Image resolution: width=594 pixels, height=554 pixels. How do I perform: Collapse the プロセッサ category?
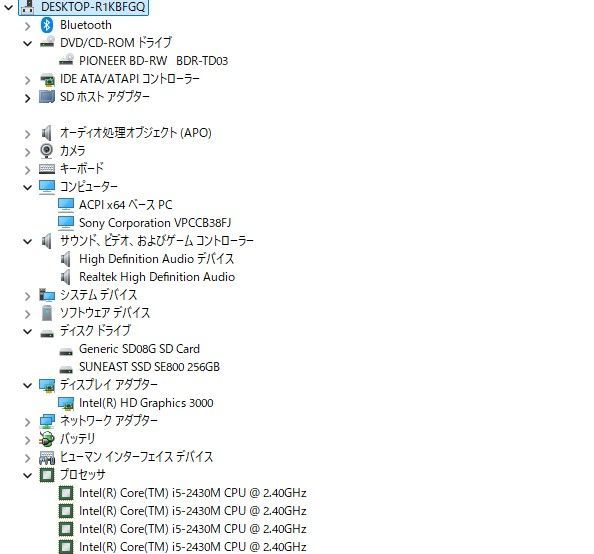[27, 475]
